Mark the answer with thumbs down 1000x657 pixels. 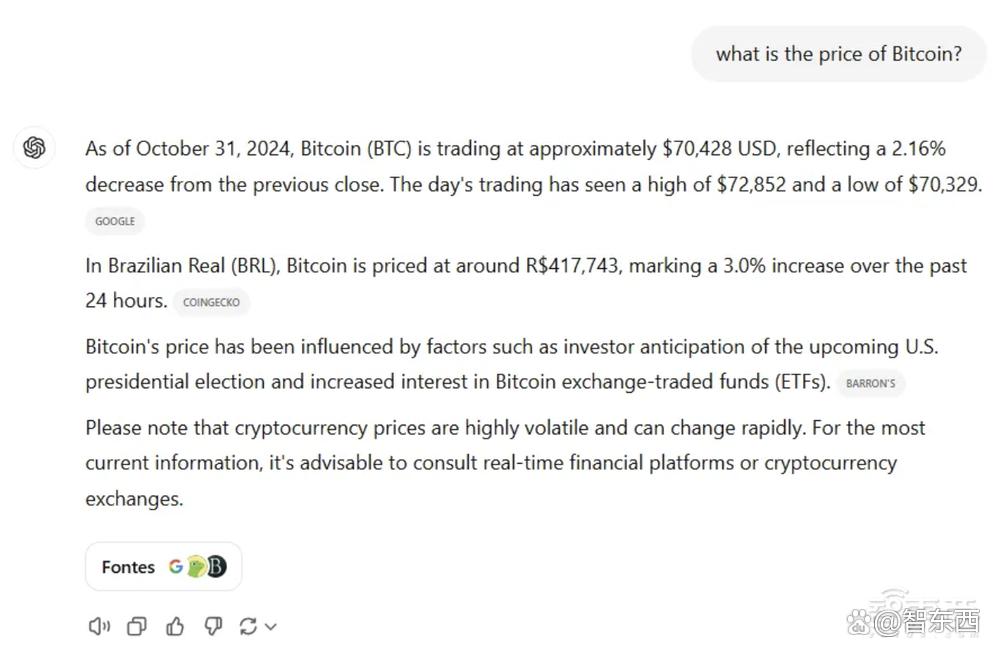[213, 626]
